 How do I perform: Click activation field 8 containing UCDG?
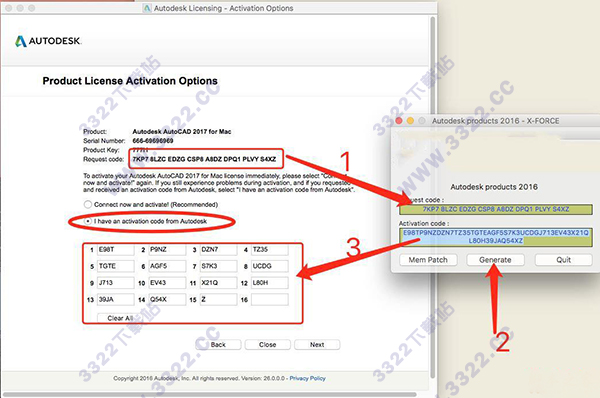pos(269,266)
